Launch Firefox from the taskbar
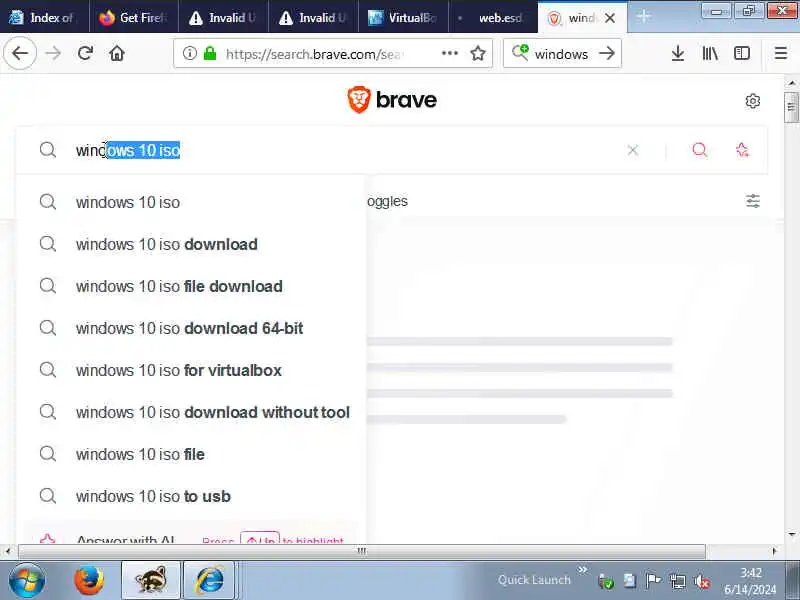800x600 pixels. coord(89,581)
